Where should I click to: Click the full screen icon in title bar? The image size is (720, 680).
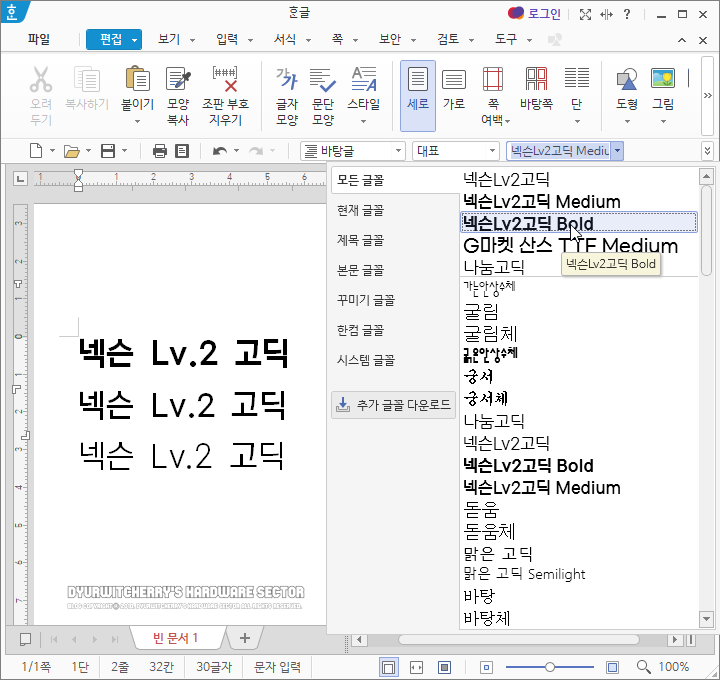point(585,15)
